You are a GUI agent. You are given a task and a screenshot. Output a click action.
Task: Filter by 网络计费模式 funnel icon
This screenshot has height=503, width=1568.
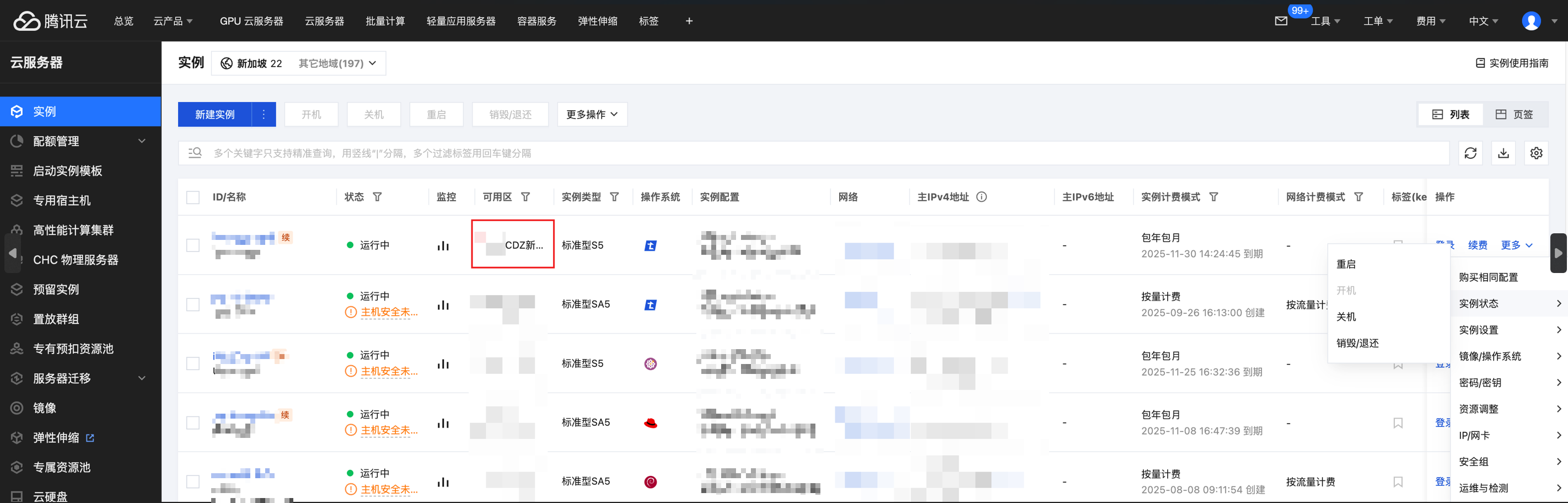coord(1358,197)
